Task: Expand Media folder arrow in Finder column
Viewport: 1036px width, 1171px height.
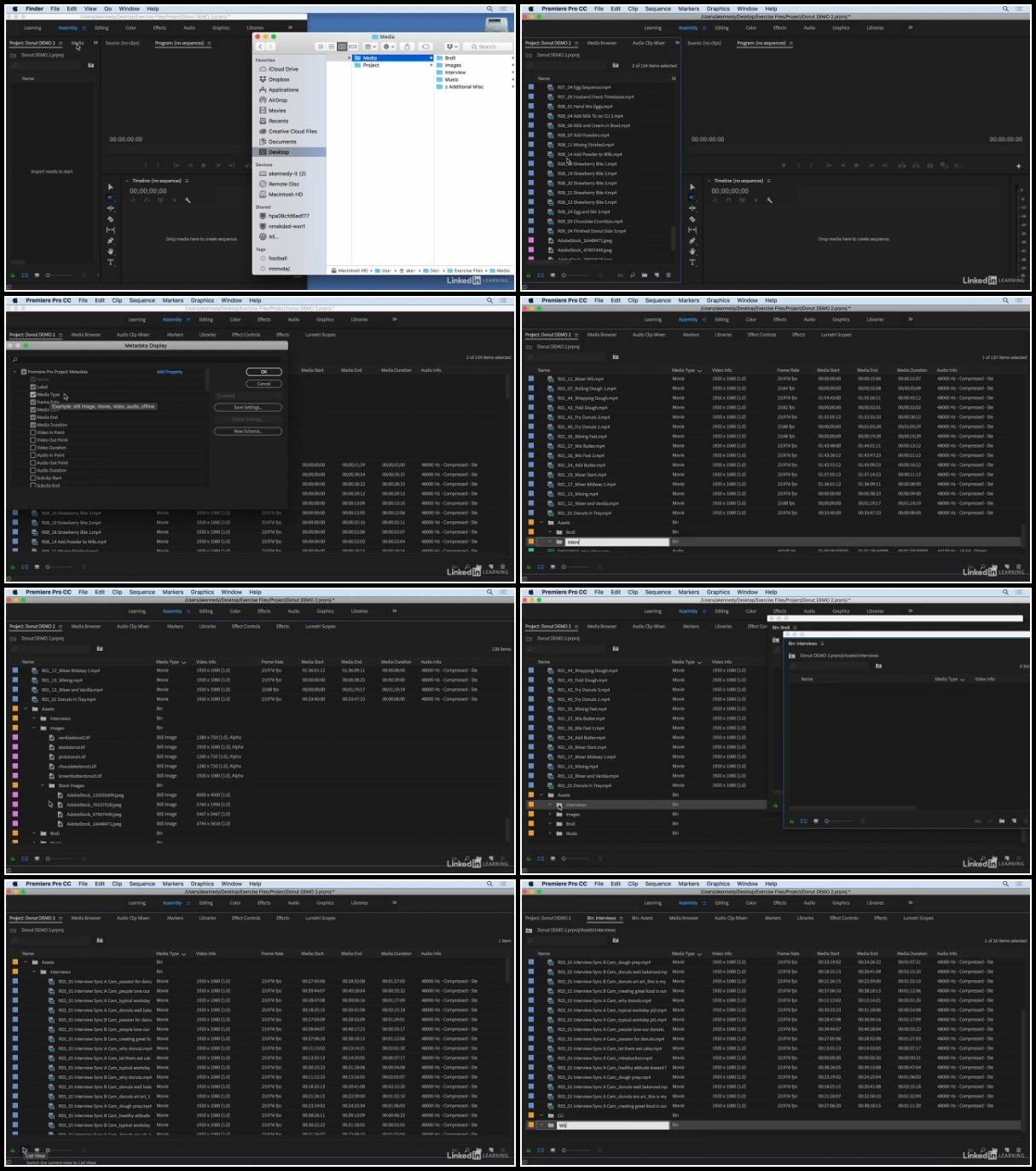Action: tap(431, 58)
